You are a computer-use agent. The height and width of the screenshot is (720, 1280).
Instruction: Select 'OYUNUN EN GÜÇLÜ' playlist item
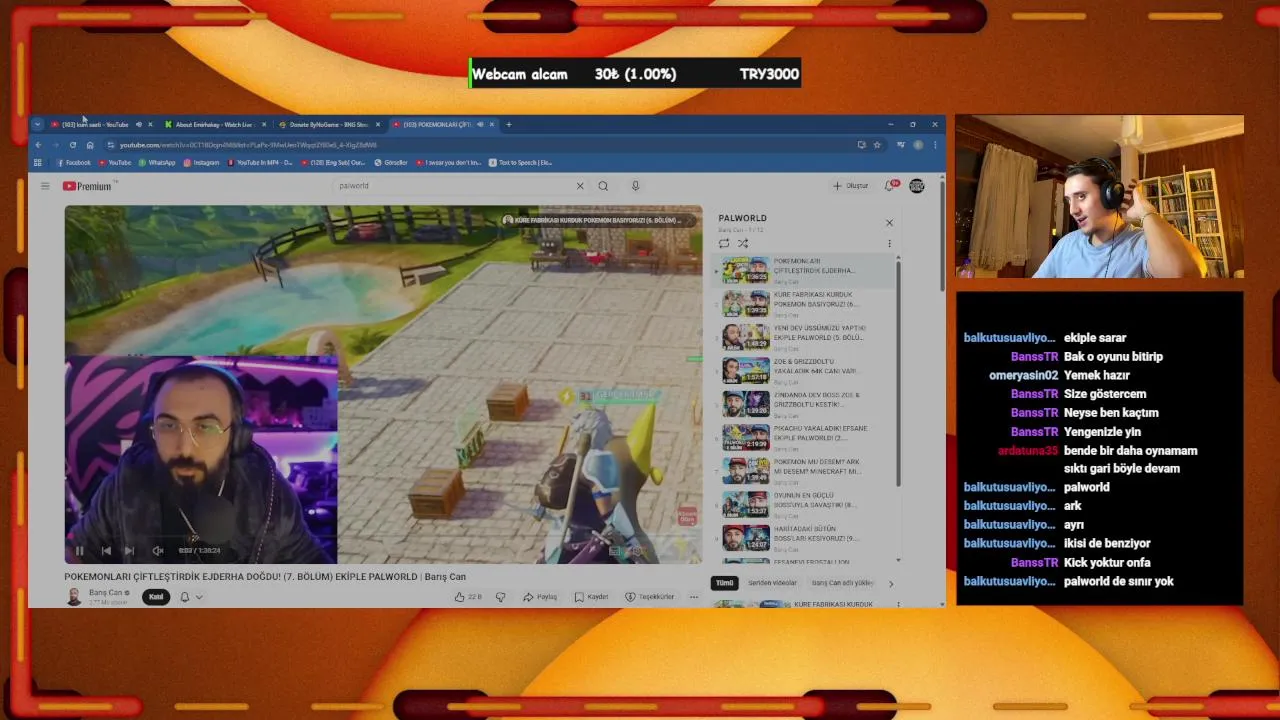[805, 504]
